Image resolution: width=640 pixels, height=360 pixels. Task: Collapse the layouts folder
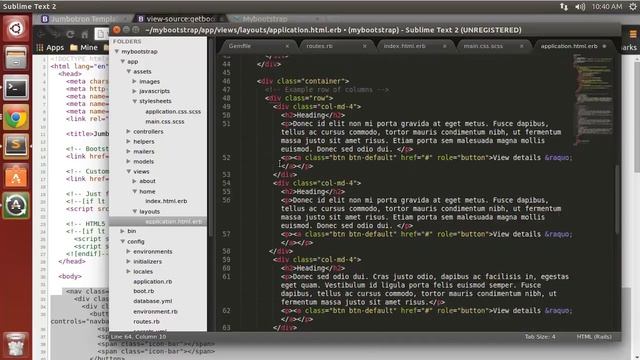click(134, 211)
